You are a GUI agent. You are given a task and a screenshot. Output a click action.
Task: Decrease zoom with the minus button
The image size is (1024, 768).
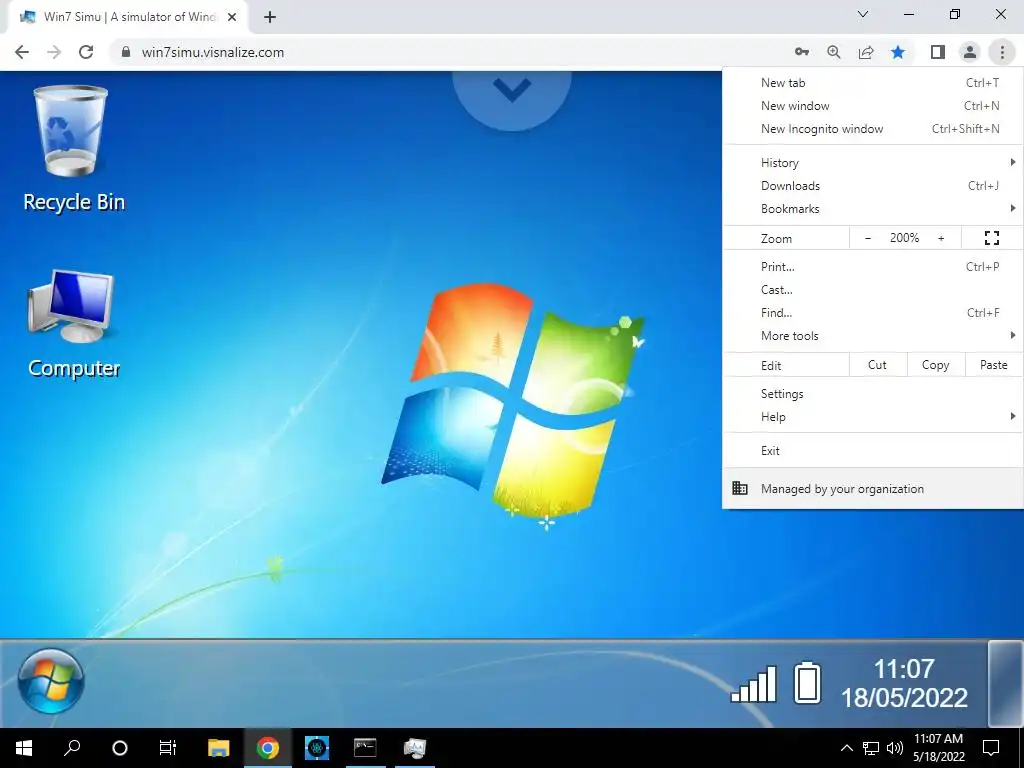(868, 238)
